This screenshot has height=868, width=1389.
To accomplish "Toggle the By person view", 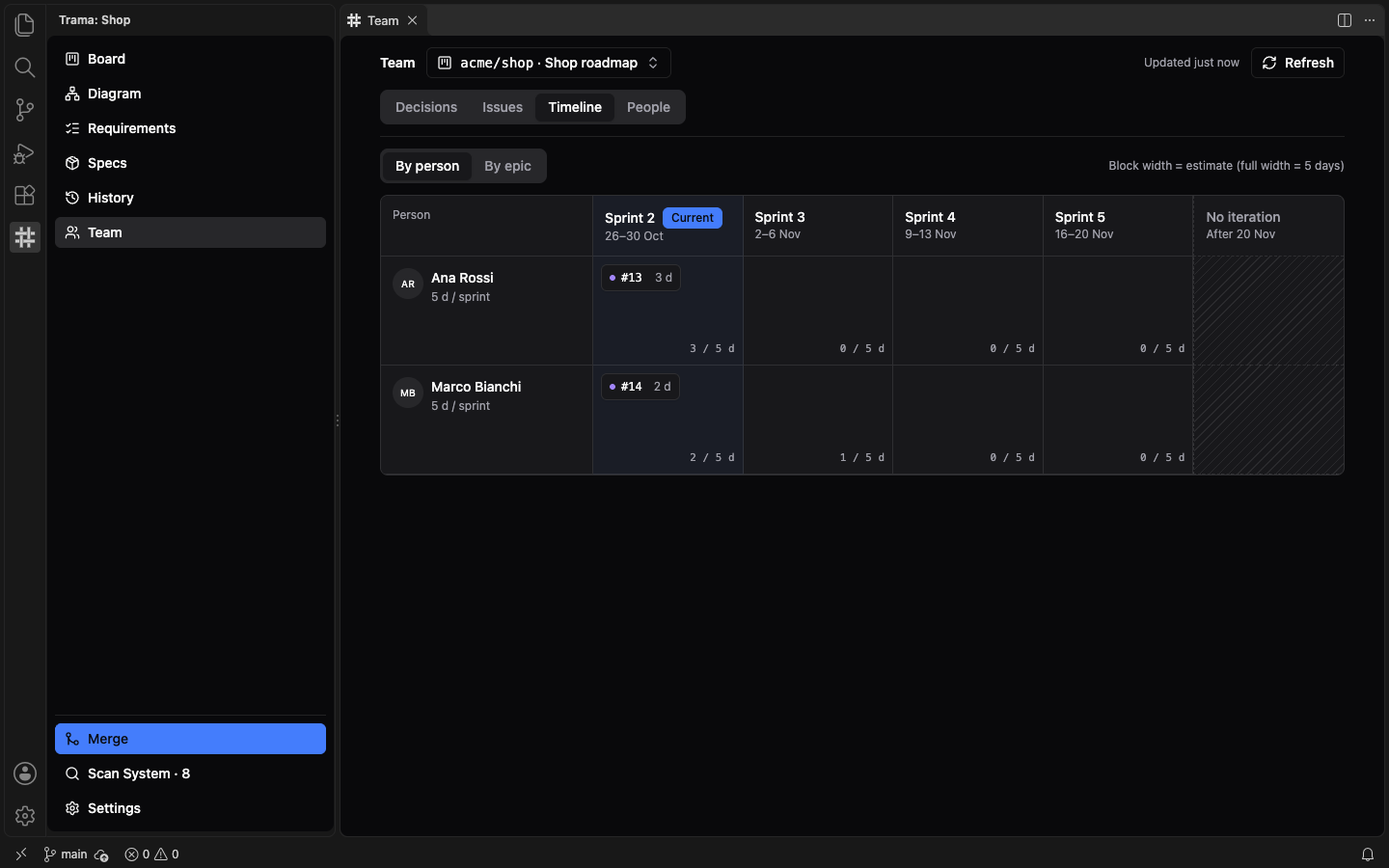I will [x=427, y=166].
